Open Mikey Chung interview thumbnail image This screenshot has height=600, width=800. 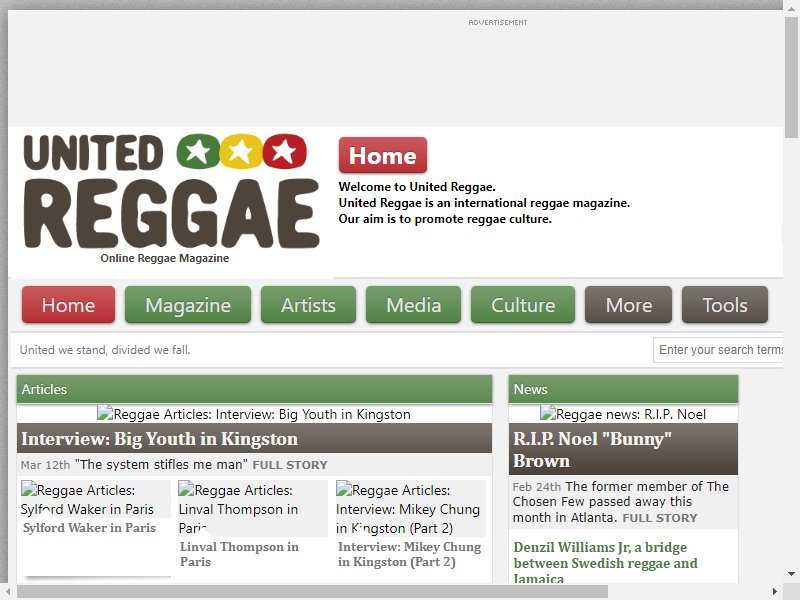coord(411,508)
